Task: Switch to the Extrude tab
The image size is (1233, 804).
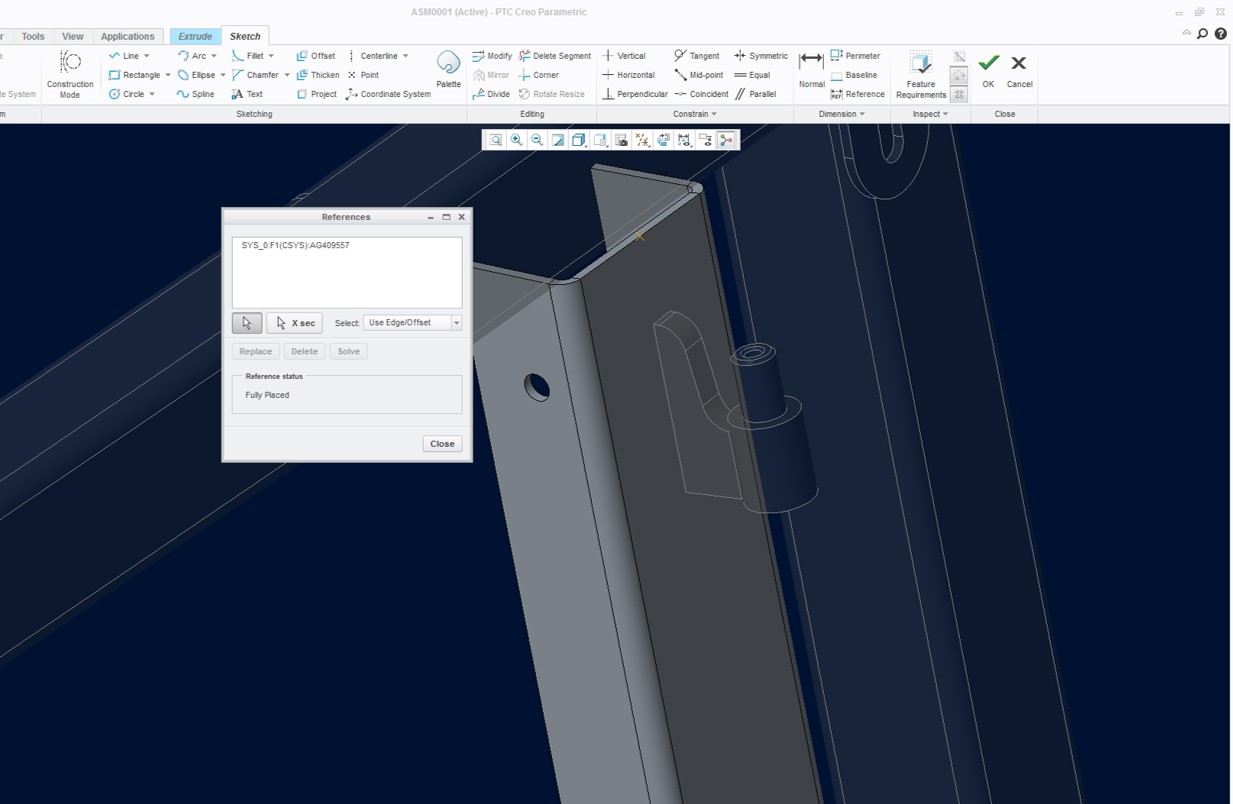Action: click(x=195, y=36)
